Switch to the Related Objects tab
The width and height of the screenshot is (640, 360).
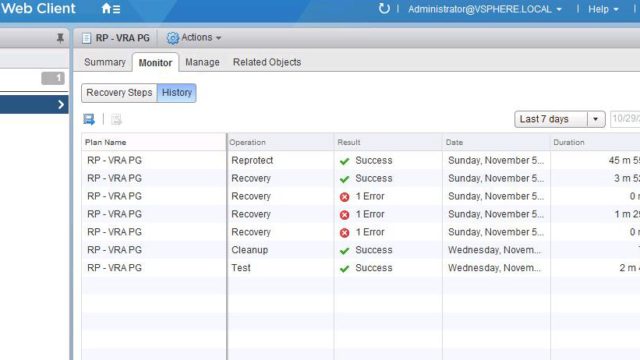[x=267, y=62]
